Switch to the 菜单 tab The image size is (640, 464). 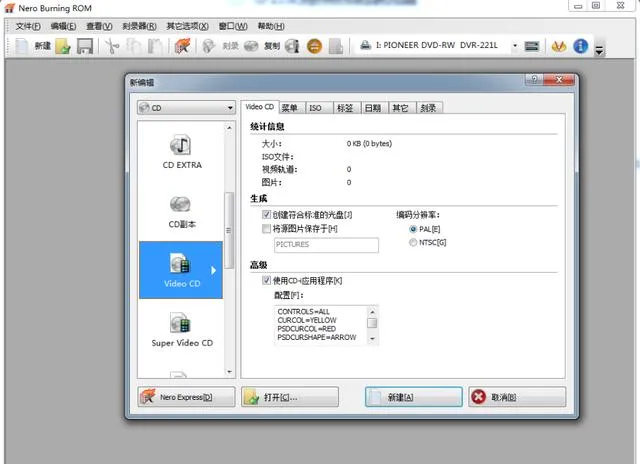[x=289, y=108]
